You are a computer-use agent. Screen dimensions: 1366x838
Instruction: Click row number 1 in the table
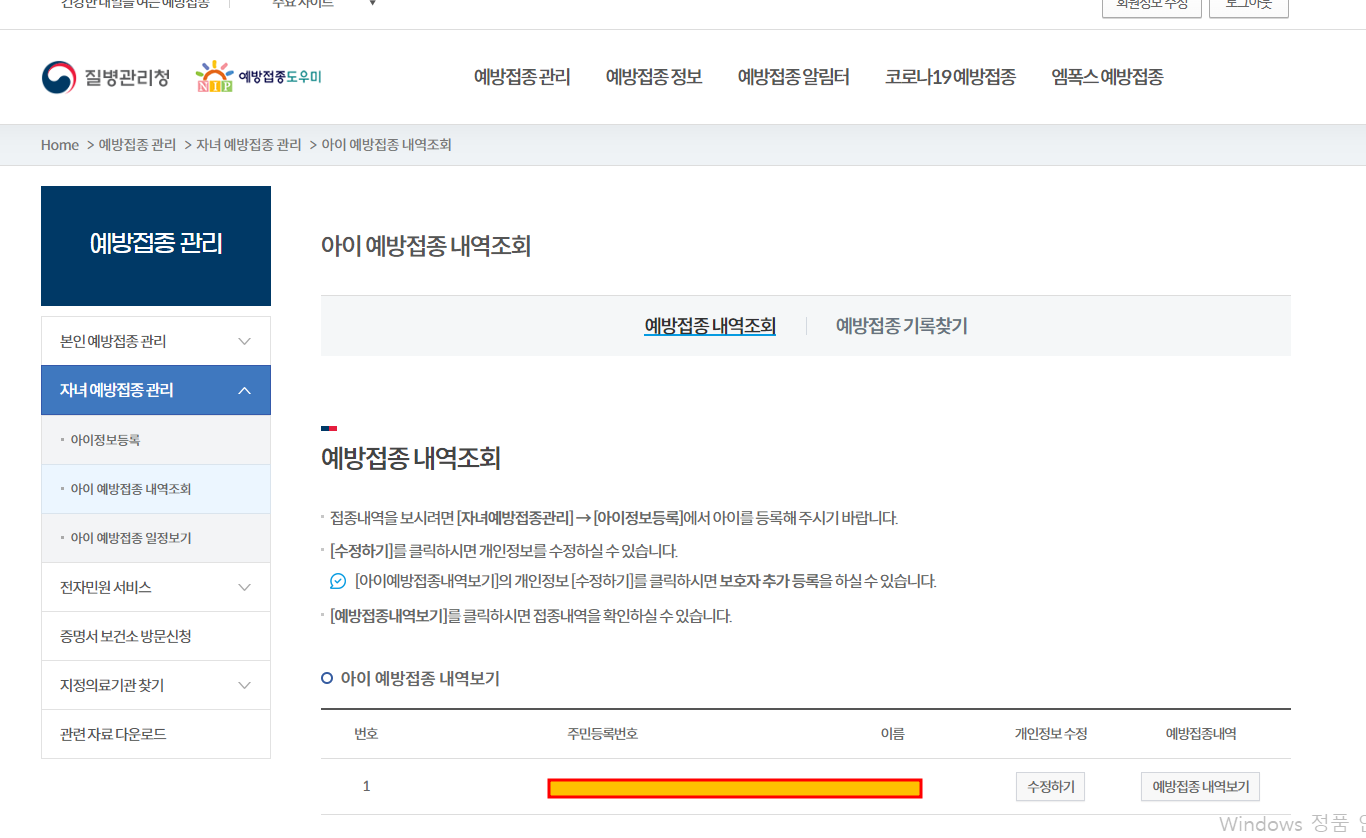click(366, 787)
